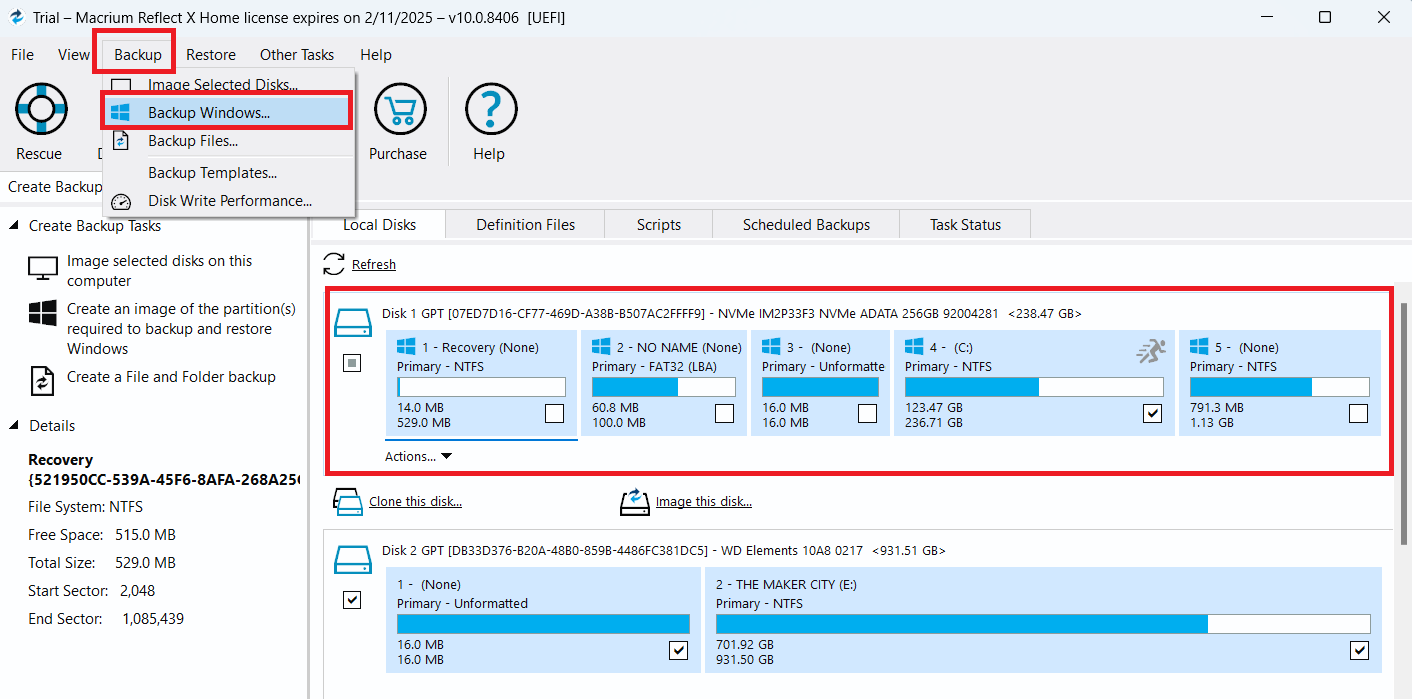Switch to the Scheduled Backups tab
Viewport: 1412px width, 699px height.
click(806, 225)
